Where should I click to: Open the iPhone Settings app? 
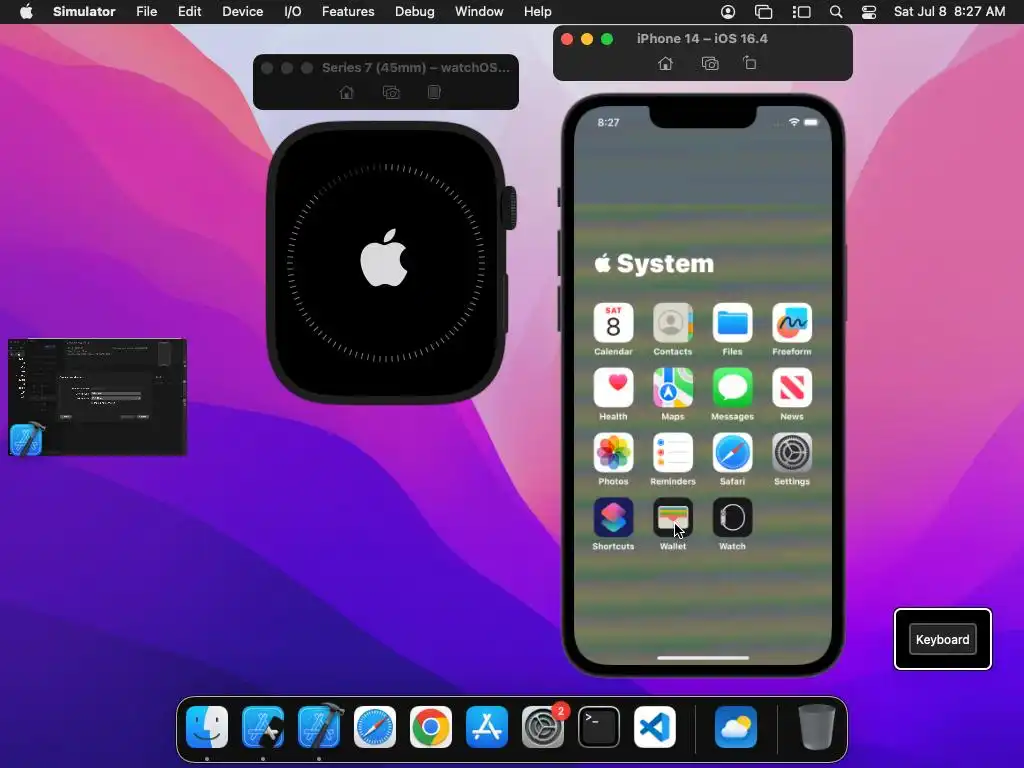click(792, 453)
